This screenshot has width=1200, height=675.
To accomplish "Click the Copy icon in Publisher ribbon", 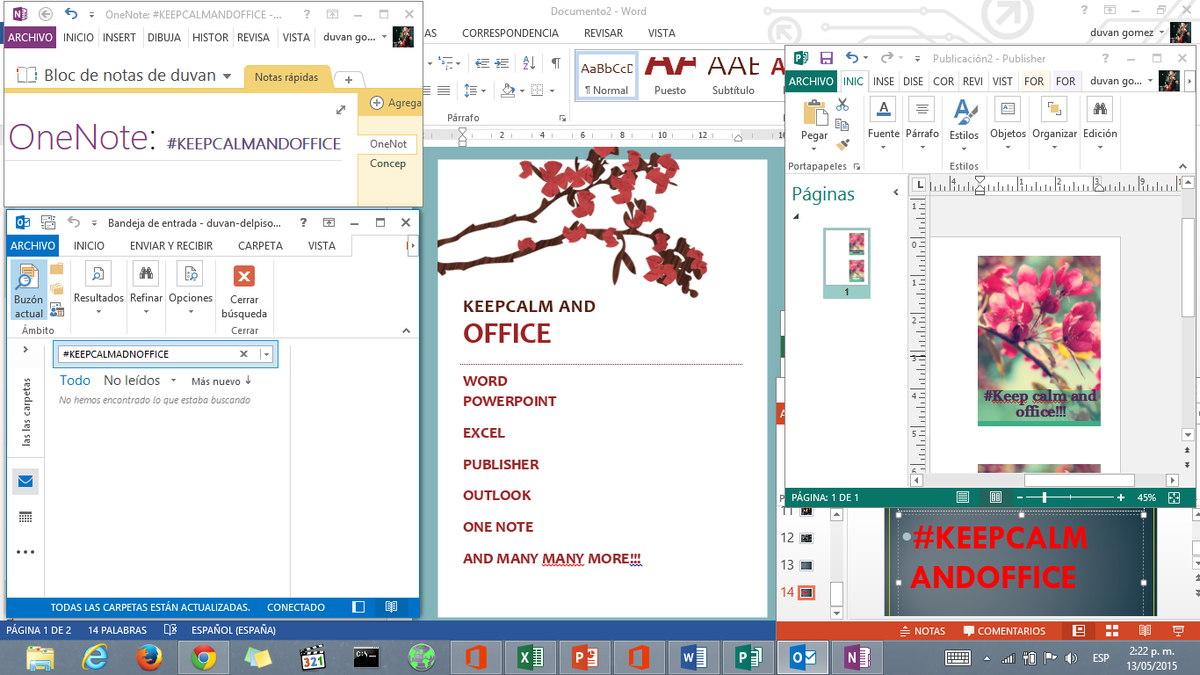I will click(842, 125).
